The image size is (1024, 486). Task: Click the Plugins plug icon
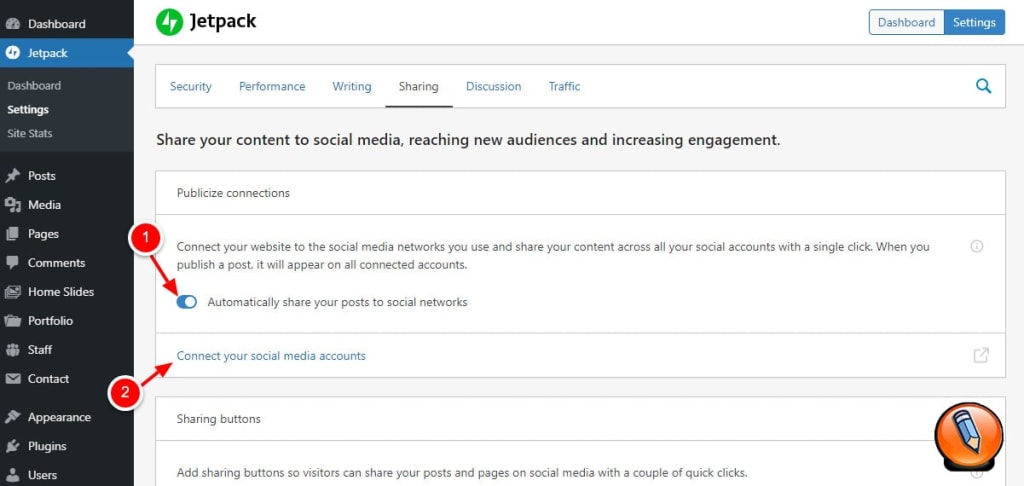(x=12, y=446)
